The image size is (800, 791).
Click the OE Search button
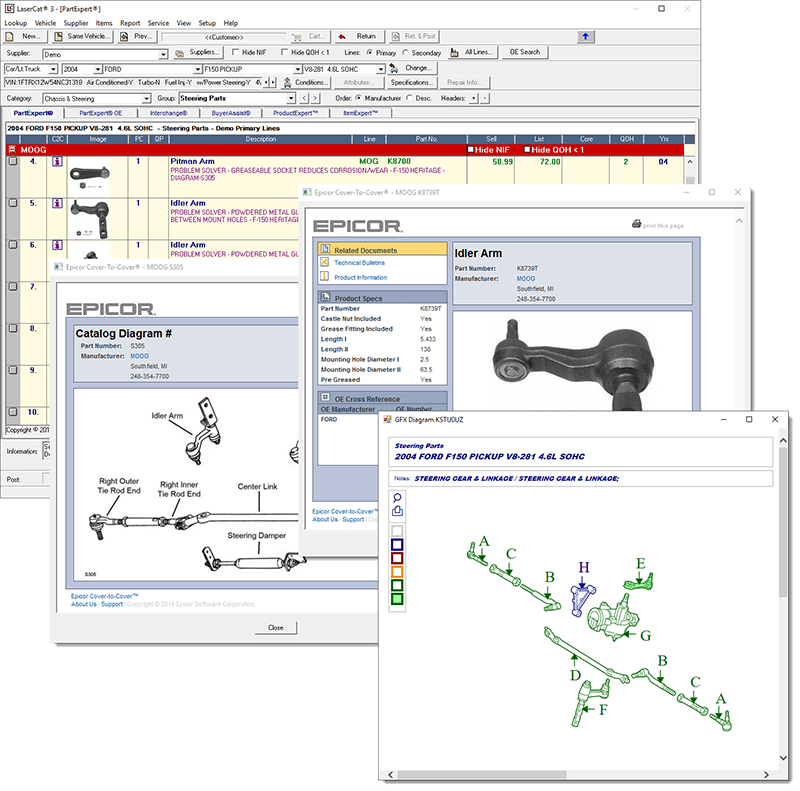[524, 53]
